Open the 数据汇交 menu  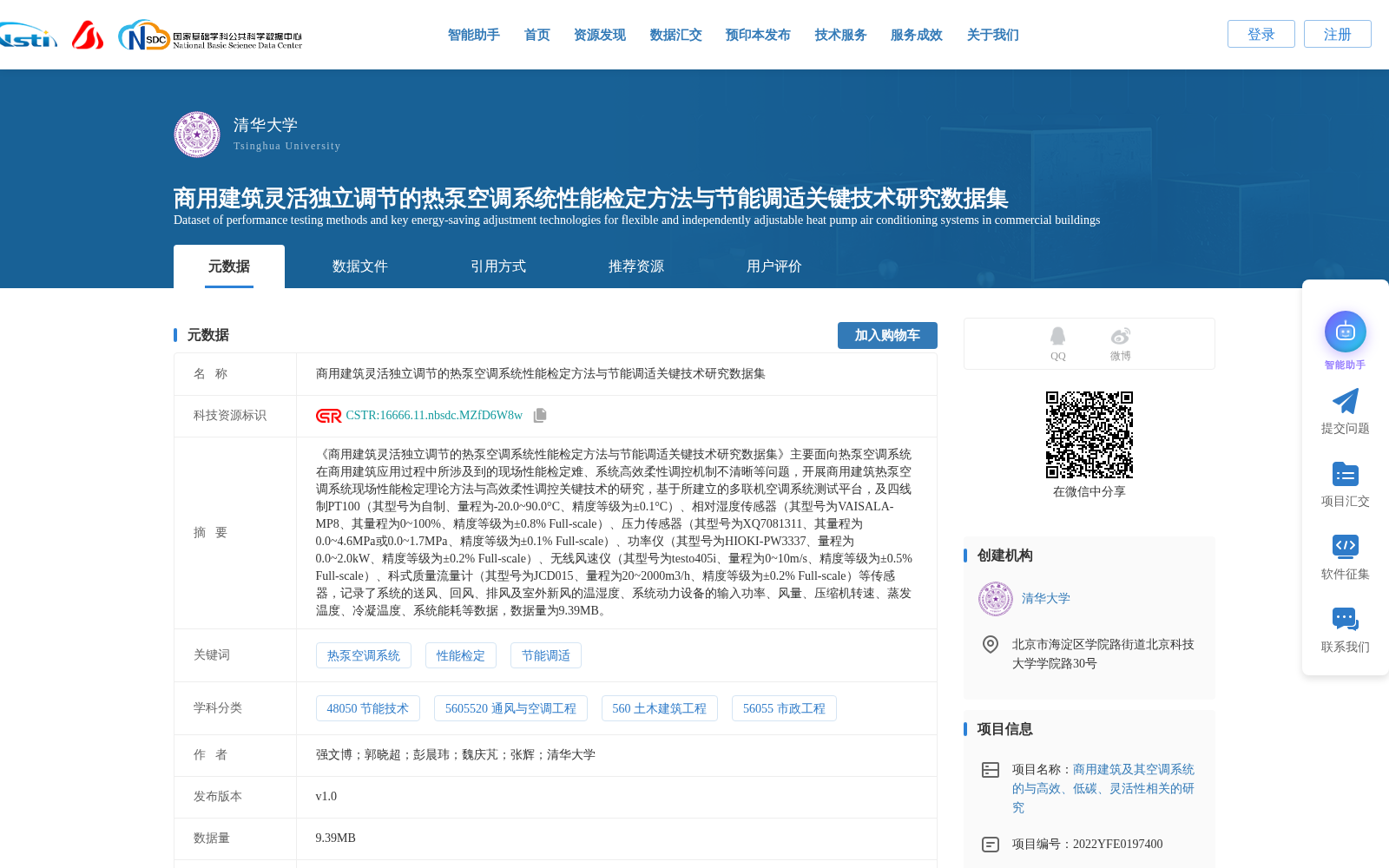(676, 35)
